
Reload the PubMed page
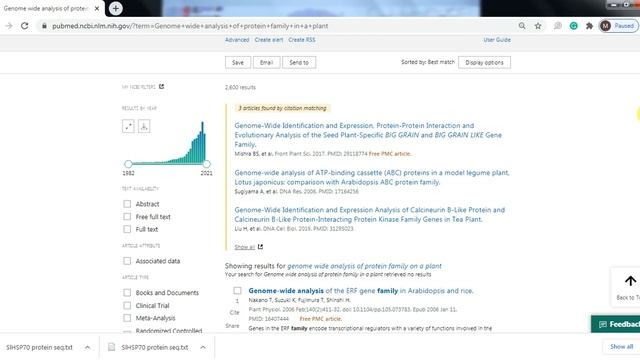[24, 26]
